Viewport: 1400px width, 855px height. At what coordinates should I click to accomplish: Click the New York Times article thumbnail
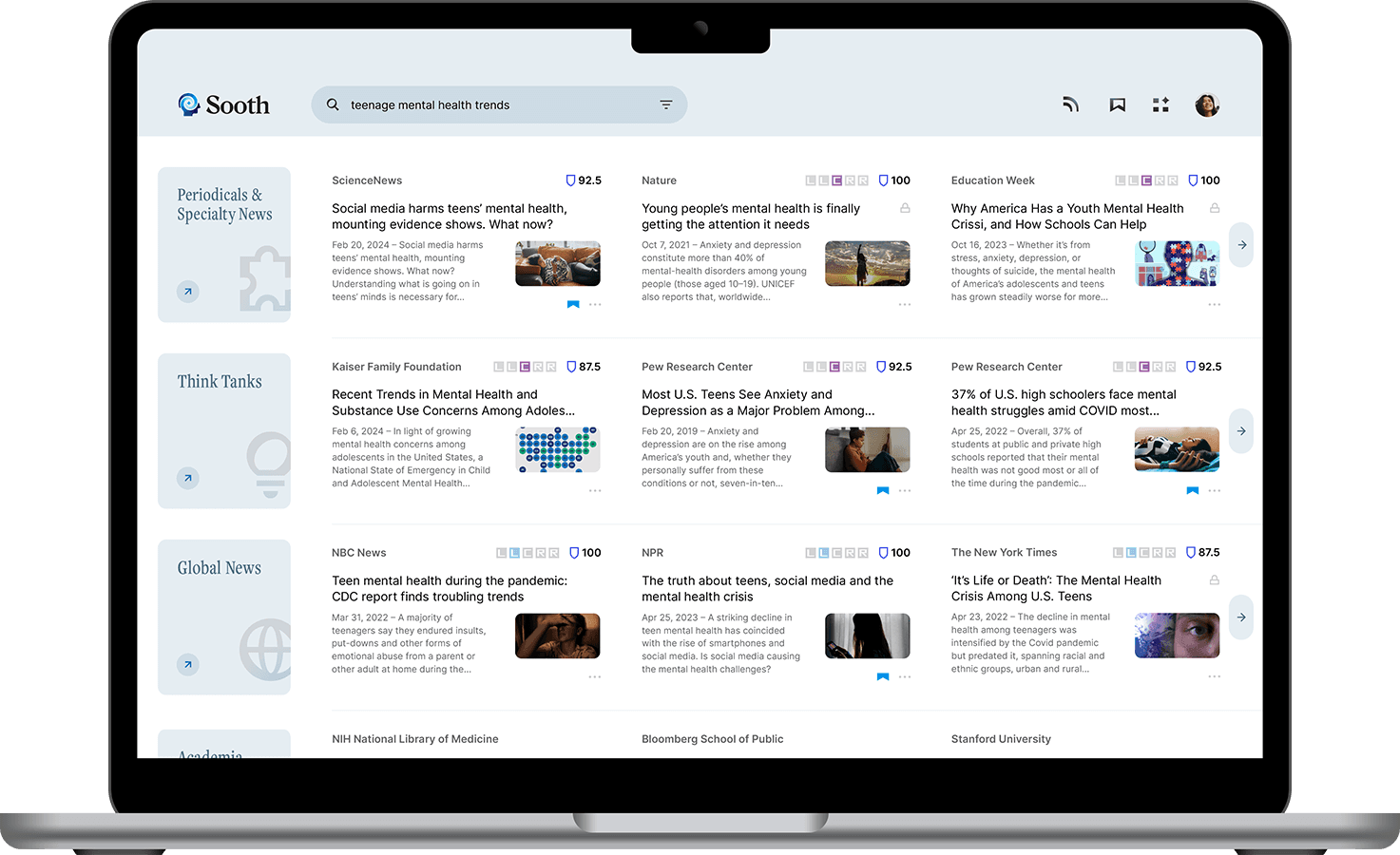[1178, 636]
